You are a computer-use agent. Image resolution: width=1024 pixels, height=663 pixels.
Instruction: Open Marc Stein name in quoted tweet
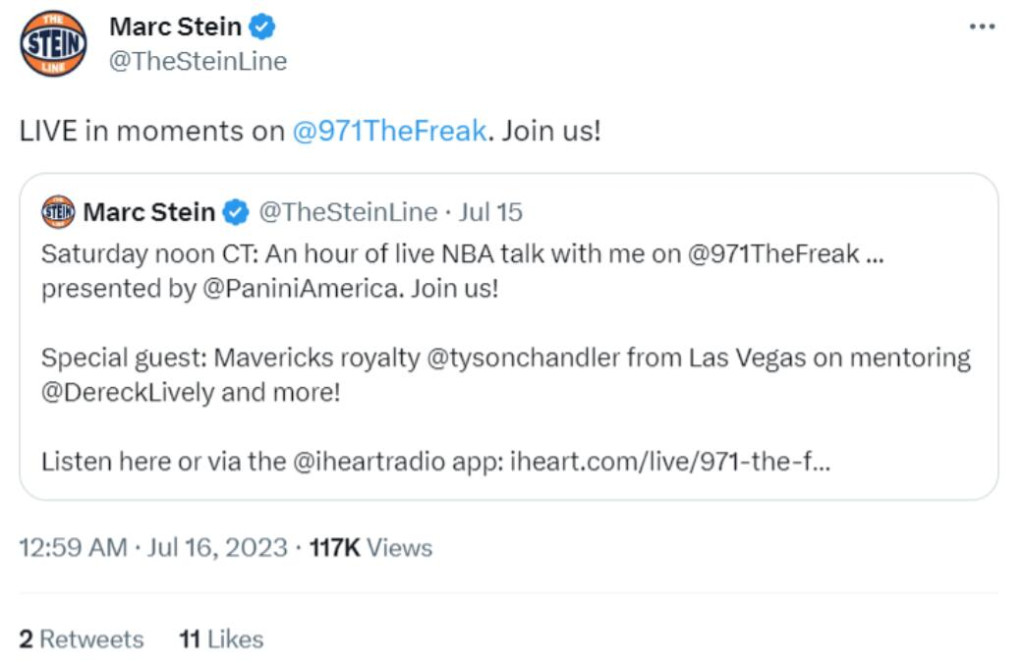(x=149, y=212)
